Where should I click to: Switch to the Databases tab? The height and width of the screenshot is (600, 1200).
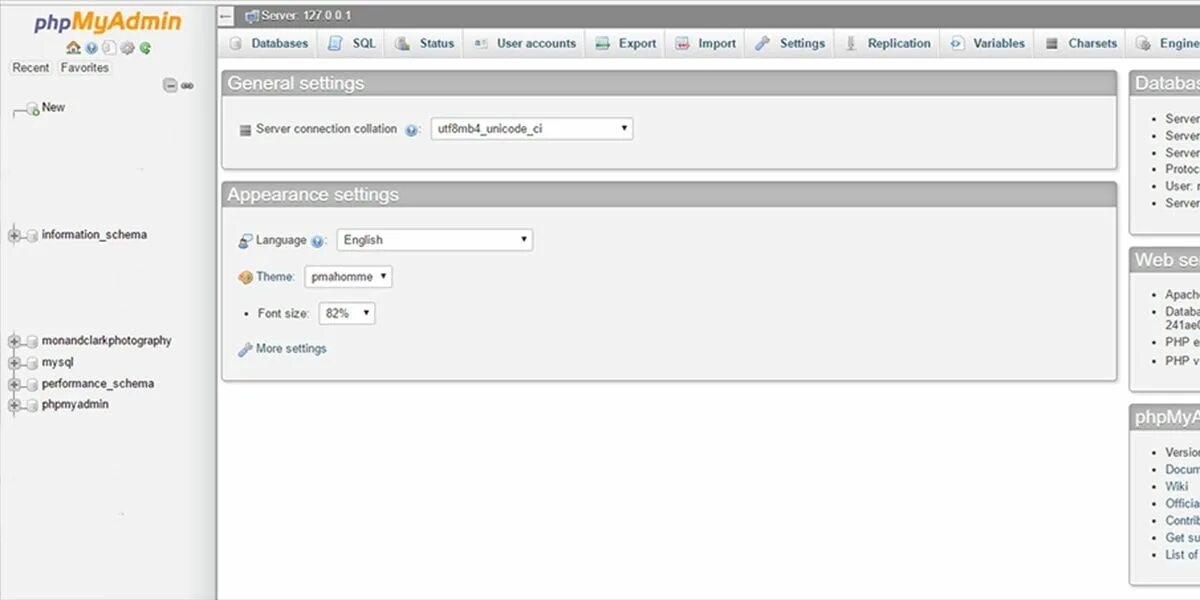pos(268,44)
